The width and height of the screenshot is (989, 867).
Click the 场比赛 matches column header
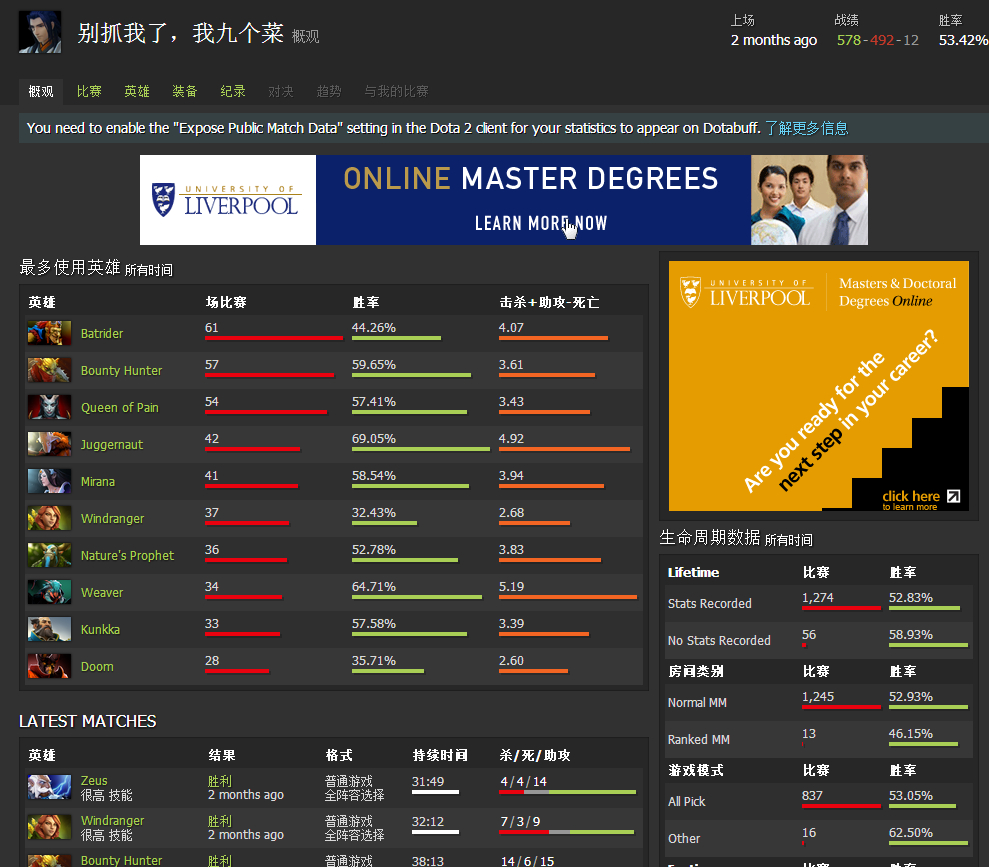pos(226,303)
